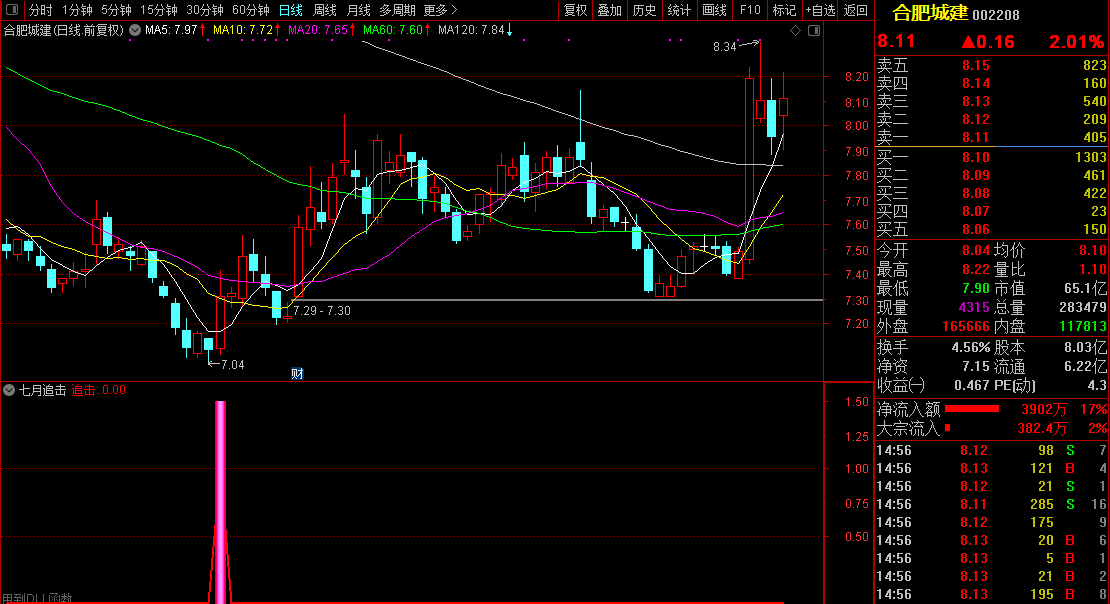Select the 卖五 8.15 order row
Screen dimensions: 1110x604
tap(991, 65)
